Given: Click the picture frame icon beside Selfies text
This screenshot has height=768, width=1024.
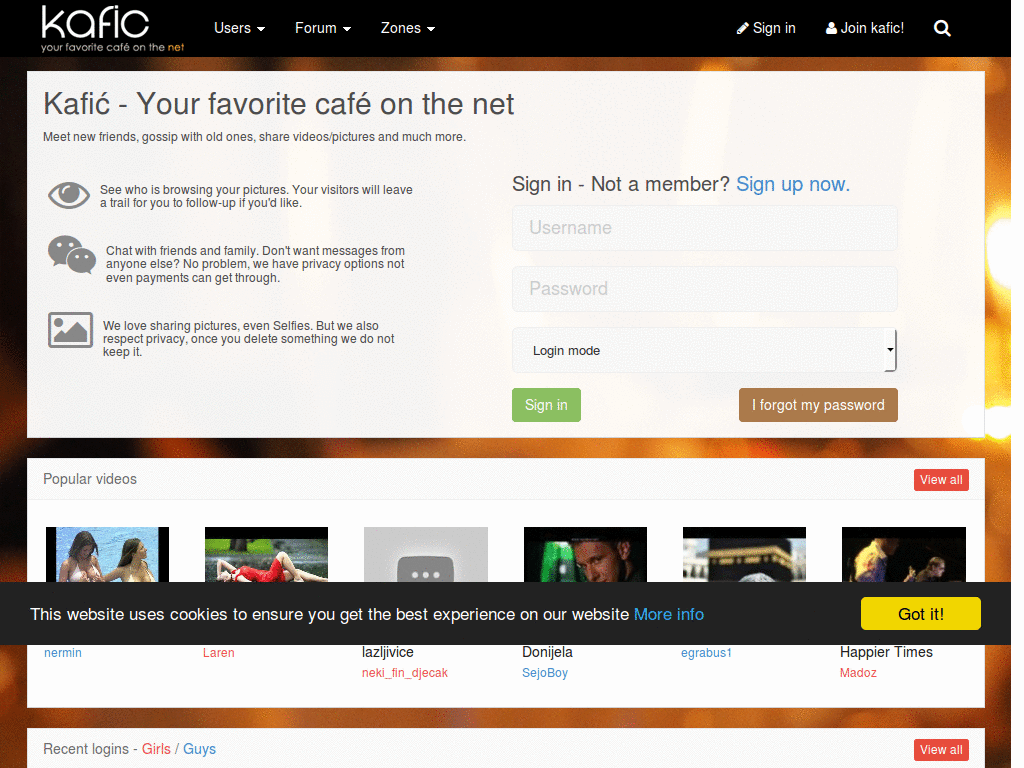Looking at the screenshot, I should (70, 330).
